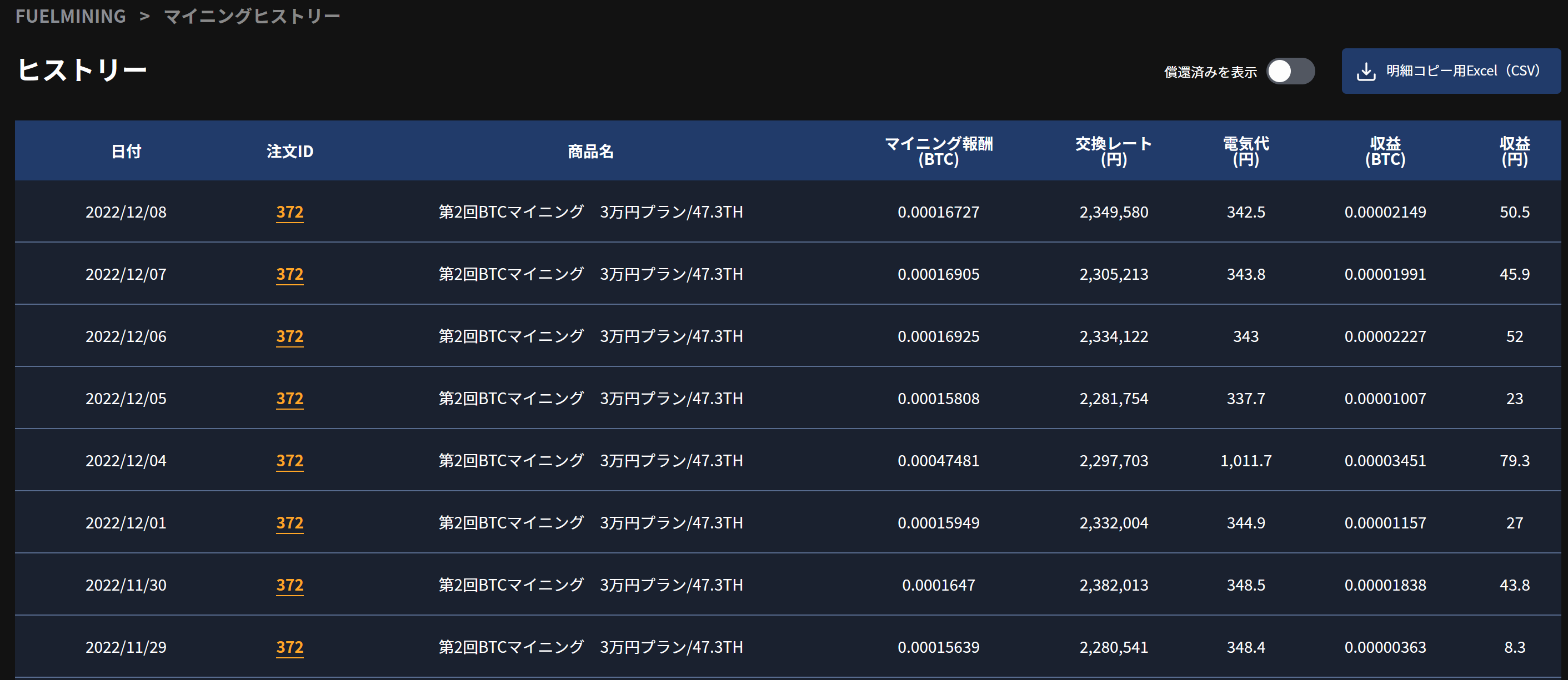The height and width of the screenshot is (680, 1568).
Task: Open order ID 372 for 2022/11/29
Action: tap(290, 647)
